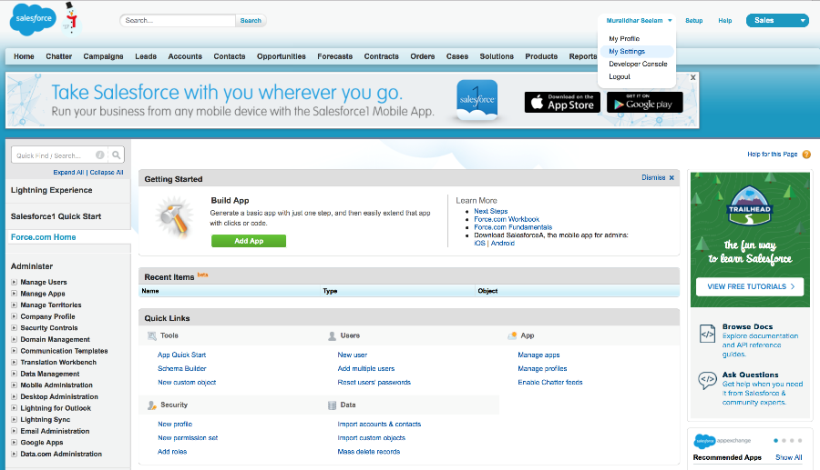Open the Manage profiles quick link
The width and height of the screenshot is (820, 470).
542,368
